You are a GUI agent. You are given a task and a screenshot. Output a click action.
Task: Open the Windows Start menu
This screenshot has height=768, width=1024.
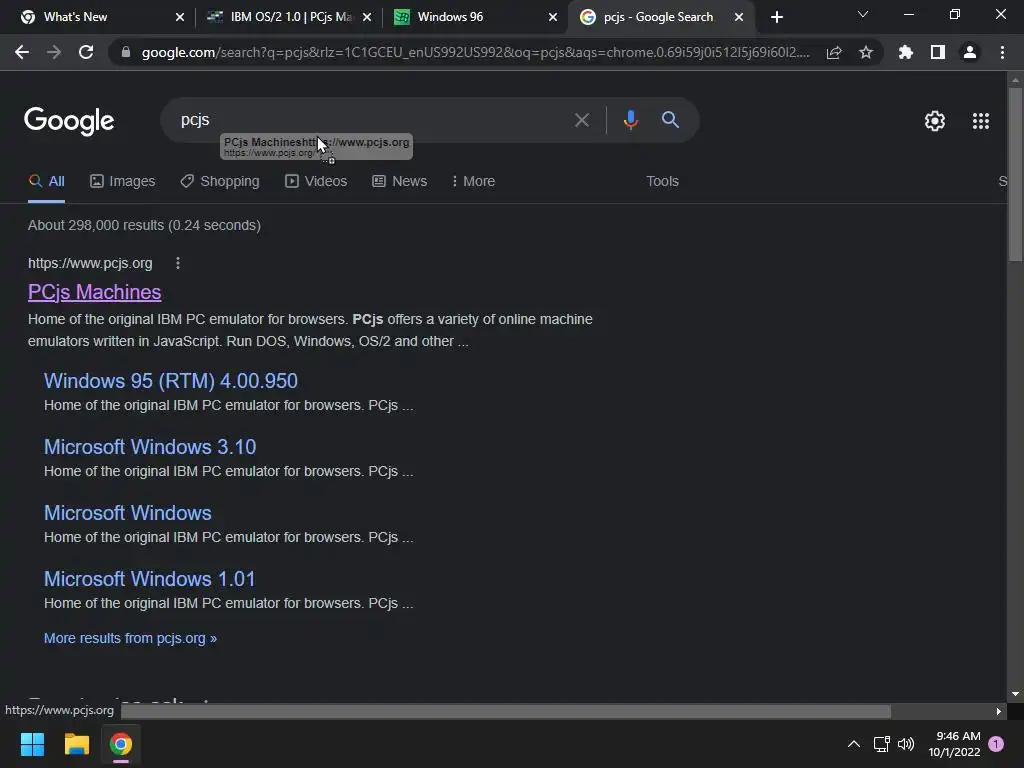coord(32,744)
